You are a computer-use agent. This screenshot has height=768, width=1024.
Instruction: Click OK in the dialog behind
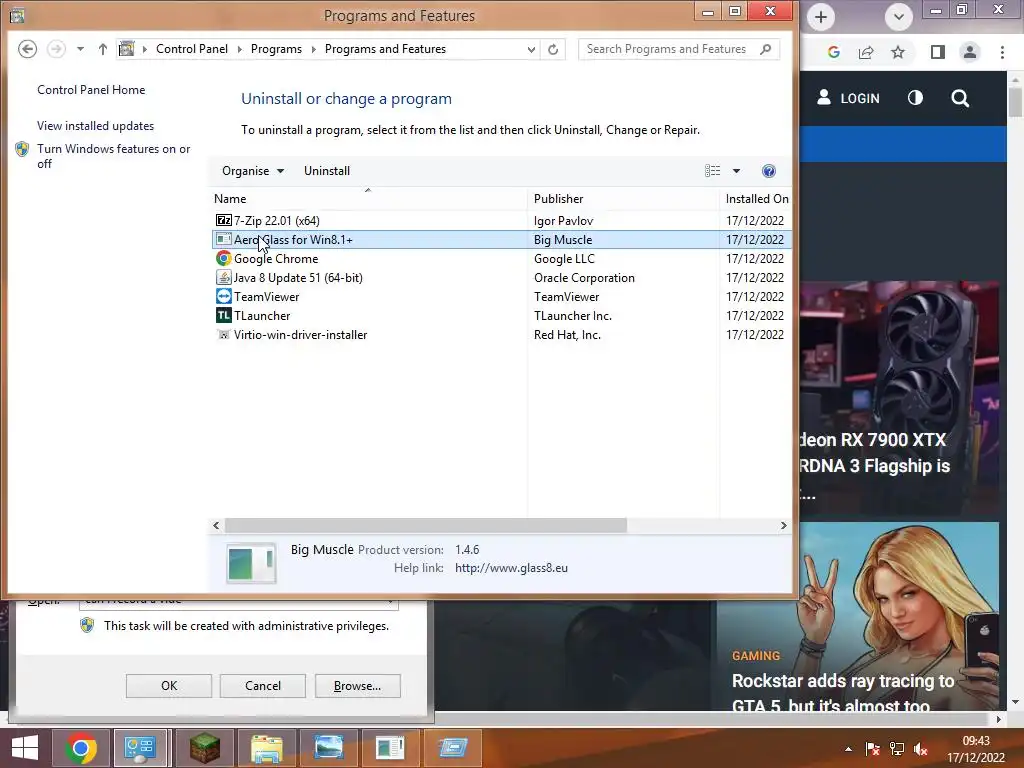(168, 686)
